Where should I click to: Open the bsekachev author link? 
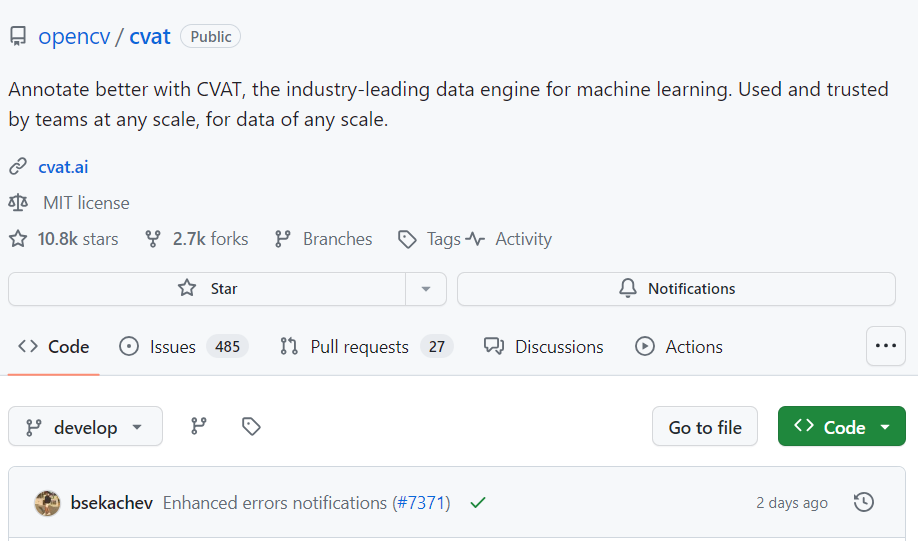click(x=112, y=503)
